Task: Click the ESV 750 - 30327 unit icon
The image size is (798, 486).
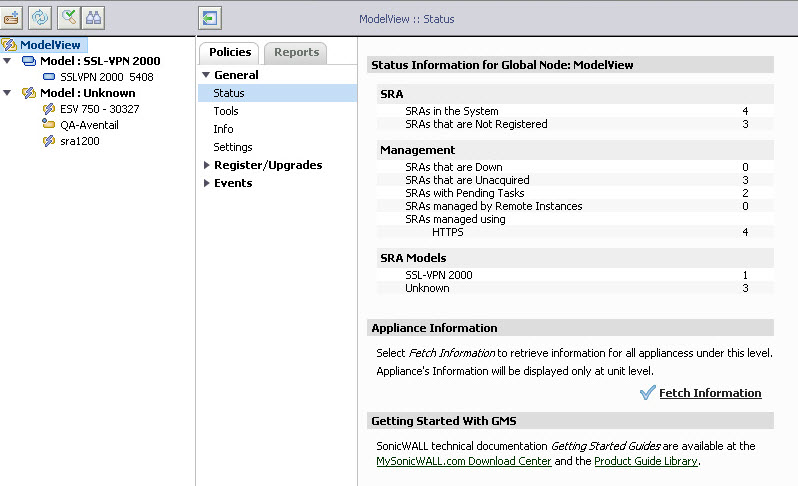Action: [x=49, y=109]
